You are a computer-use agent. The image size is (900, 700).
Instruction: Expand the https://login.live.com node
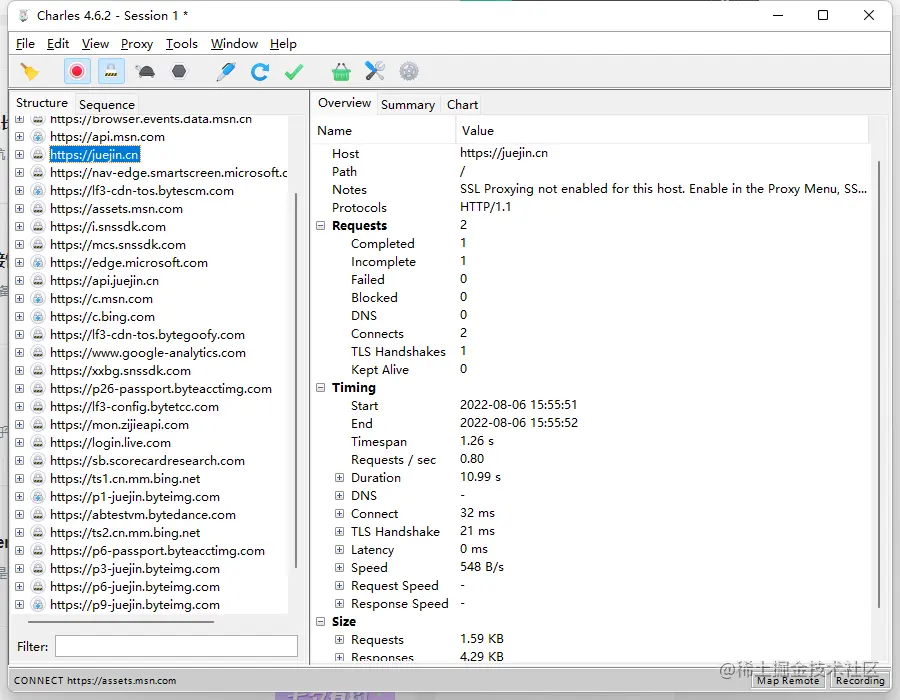pyautogui.click(x=20, y=442)
